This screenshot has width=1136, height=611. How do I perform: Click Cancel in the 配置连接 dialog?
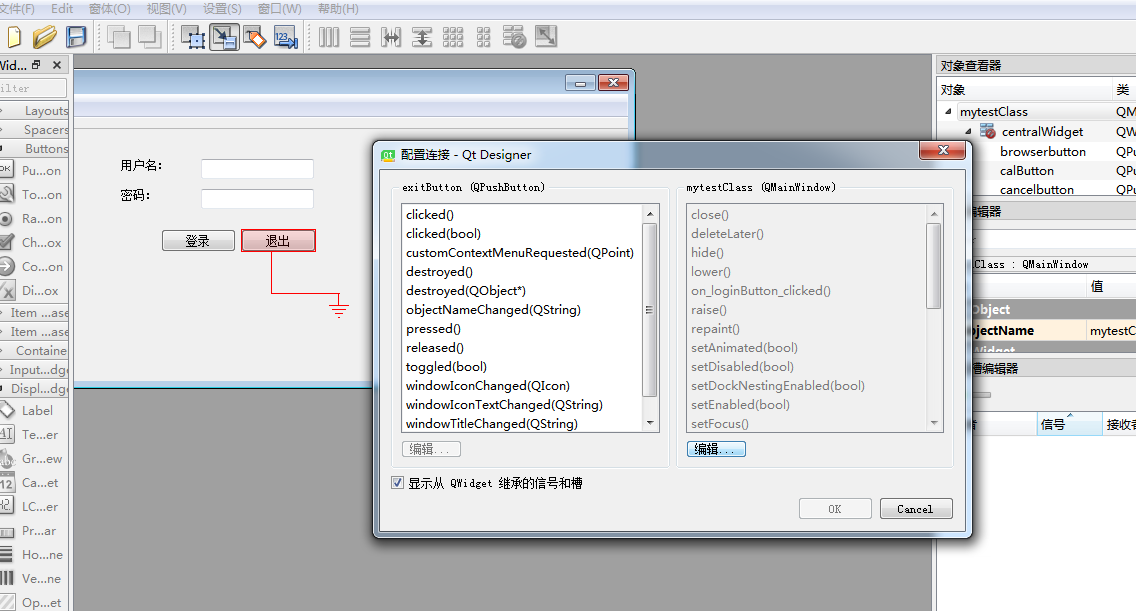[x=916, y=509]
